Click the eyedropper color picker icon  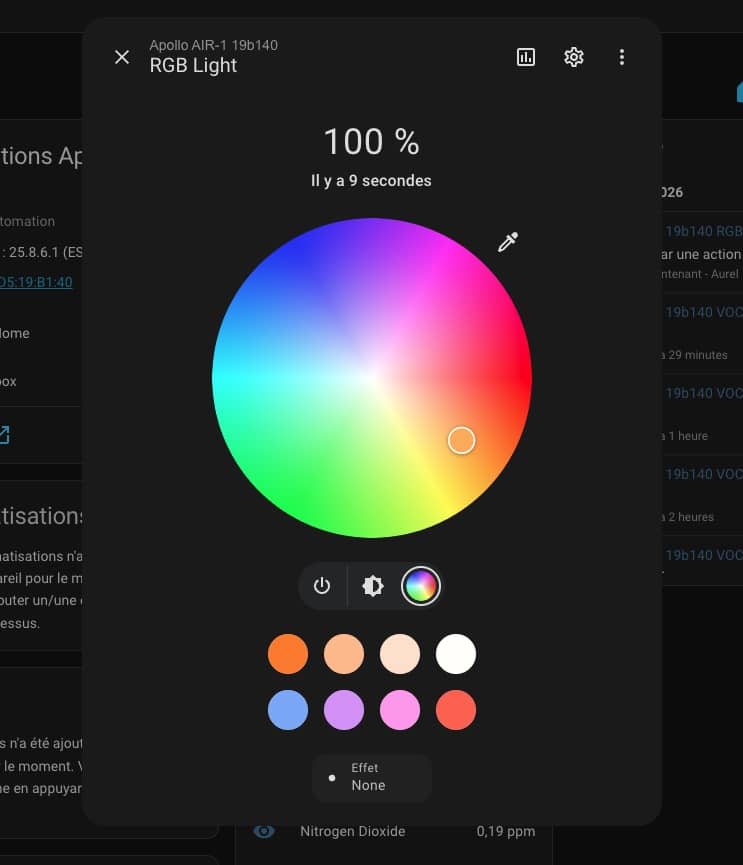(x=508, y=242)
